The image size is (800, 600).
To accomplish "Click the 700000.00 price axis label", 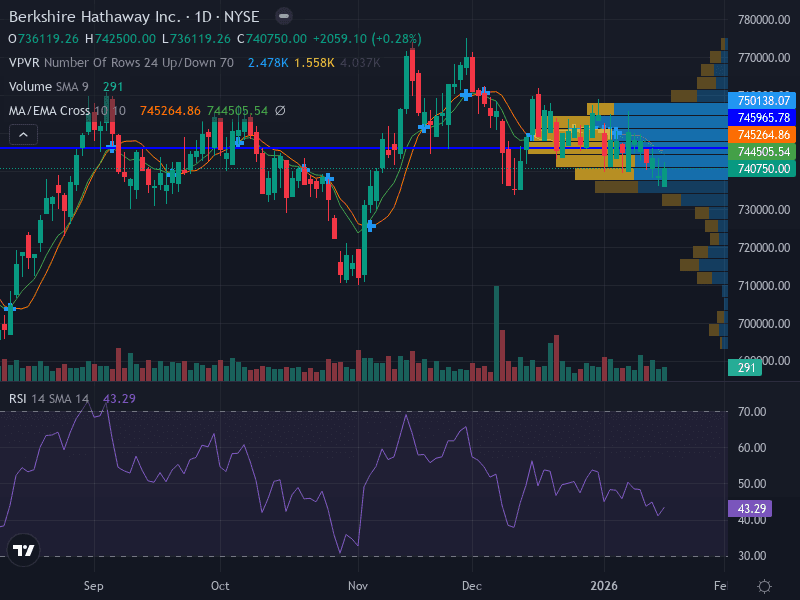I will (x=764, y=323).
